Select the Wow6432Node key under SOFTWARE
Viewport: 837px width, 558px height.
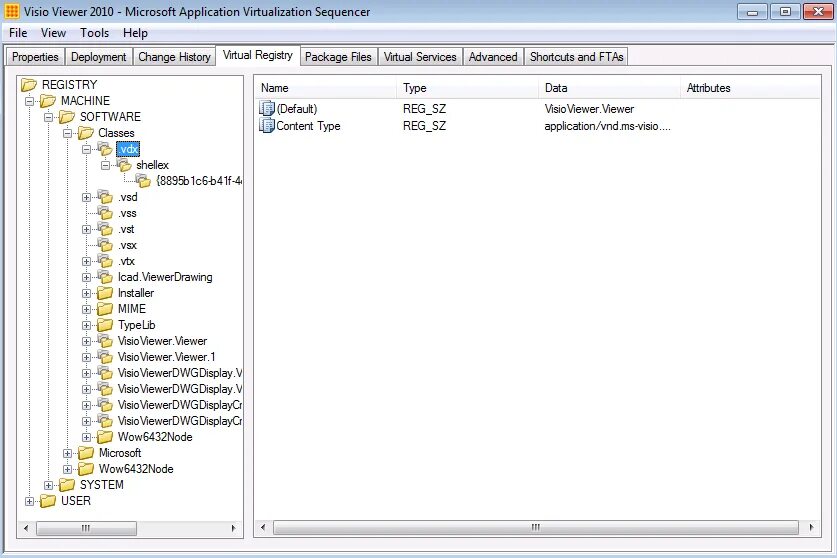pos(136,469)
